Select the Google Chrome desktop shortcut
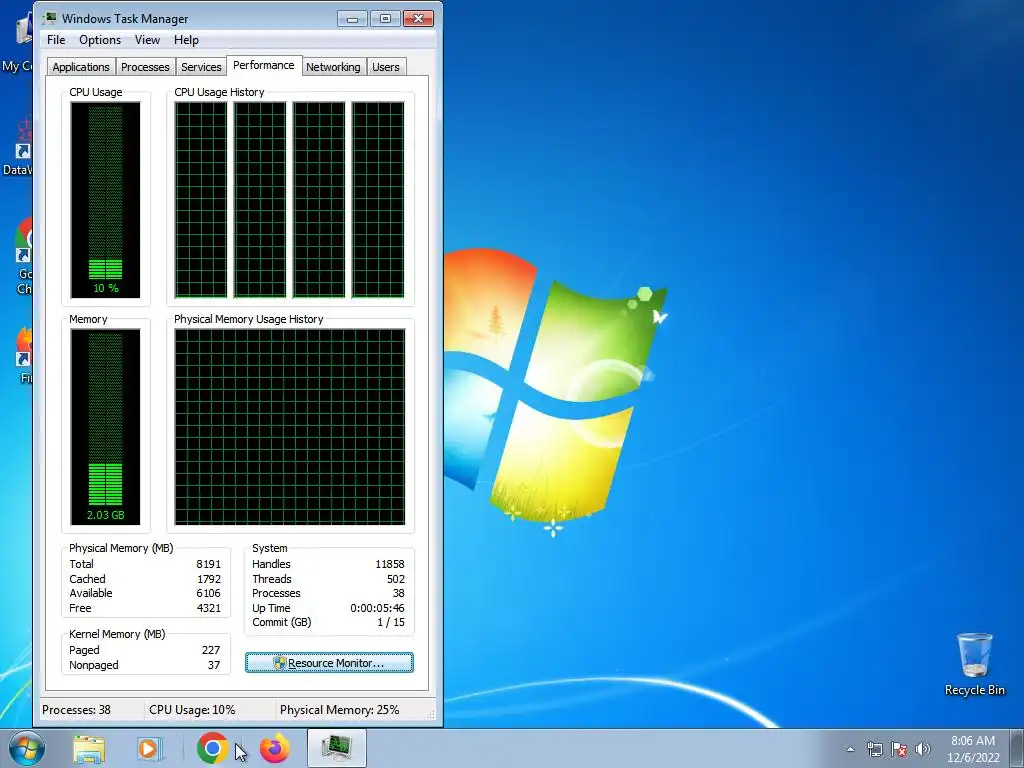This screenshot has width=1024, height=768. [x=25, y=256]
